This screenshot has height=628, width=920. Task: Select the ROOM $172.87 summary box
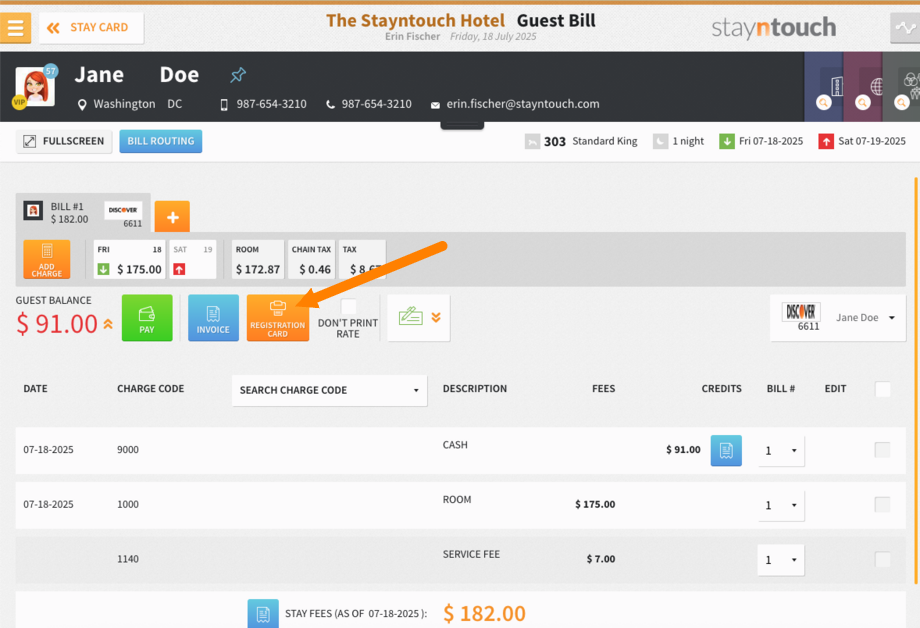click(x=258, y=259)
